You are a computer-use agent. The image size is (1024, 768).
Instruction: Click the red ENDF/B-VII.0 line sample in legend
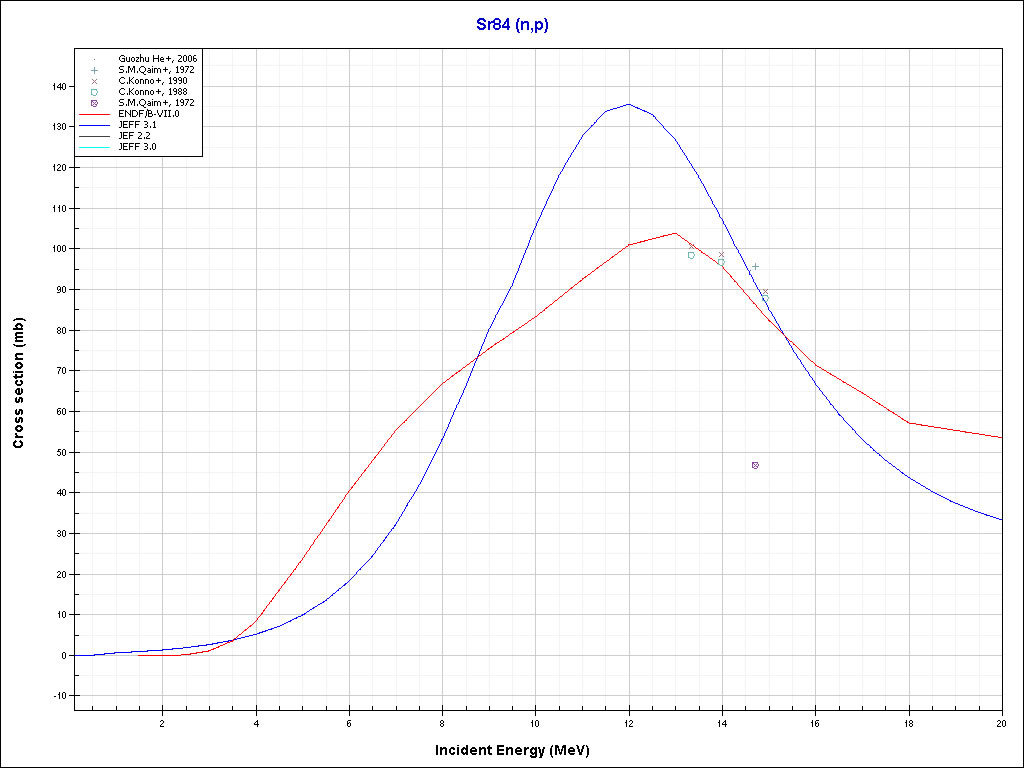click(94, 114)
